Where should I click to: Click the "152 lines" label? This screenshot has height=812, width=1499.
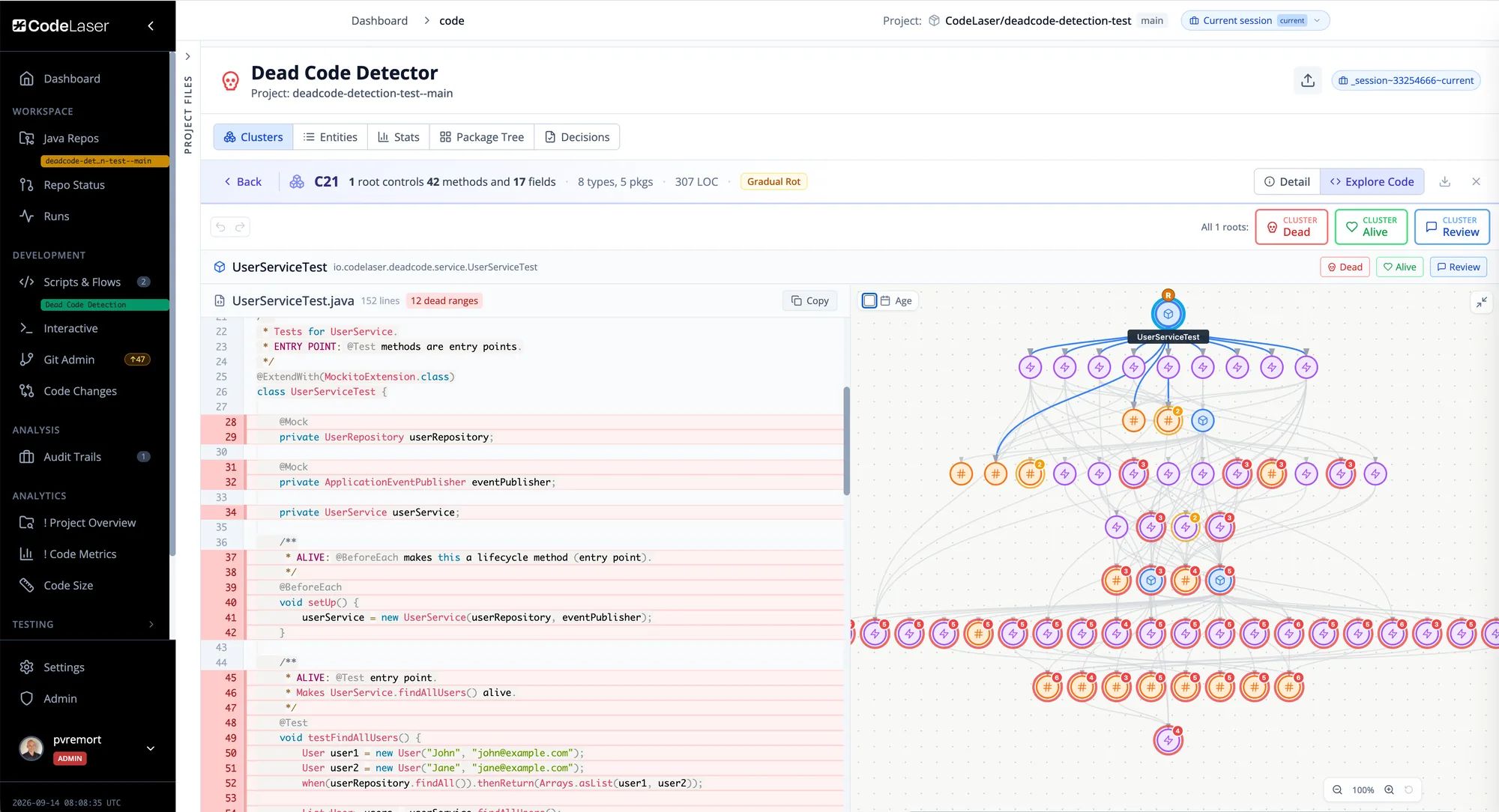380,301
